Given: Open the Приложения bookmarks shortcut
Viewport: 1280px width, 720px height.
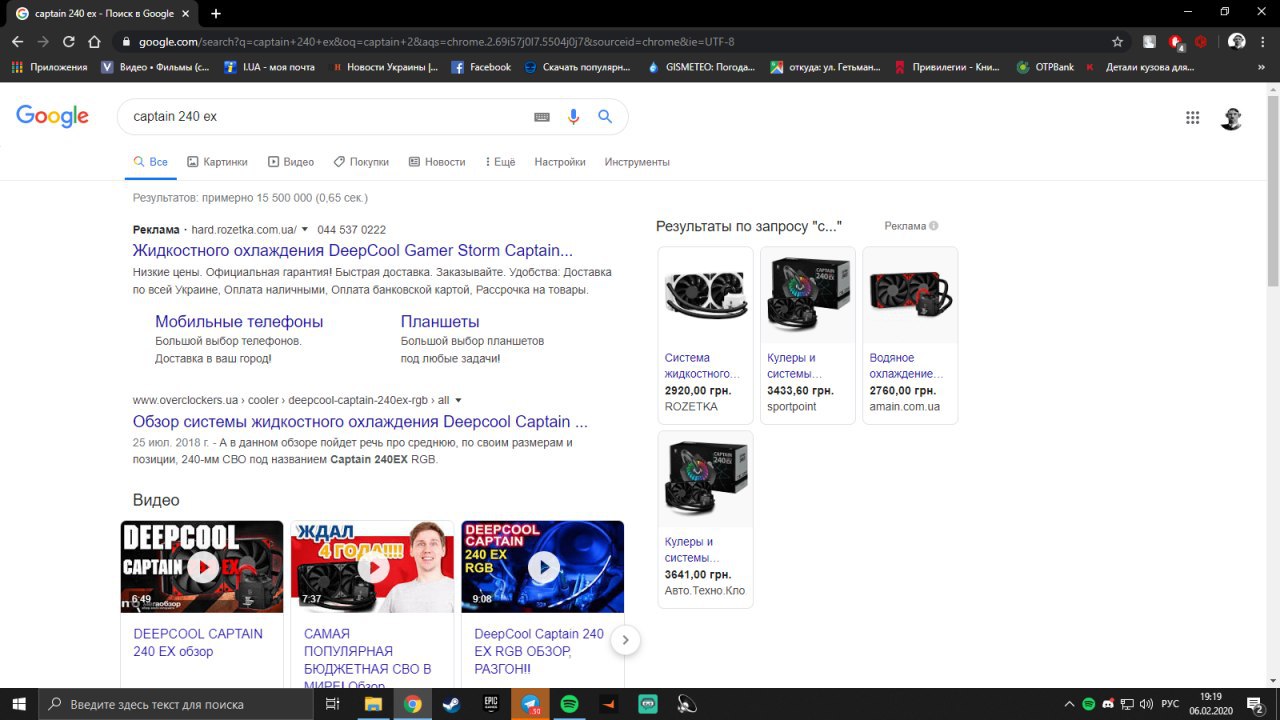Looking at the screenshot, I should tap(49, 67).
